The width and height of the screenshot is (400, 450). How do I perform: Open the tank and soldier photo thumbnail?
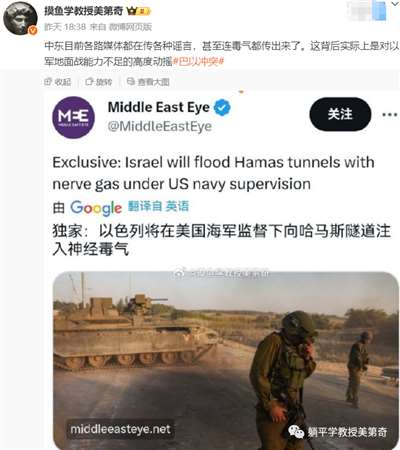tap(226, 360)
